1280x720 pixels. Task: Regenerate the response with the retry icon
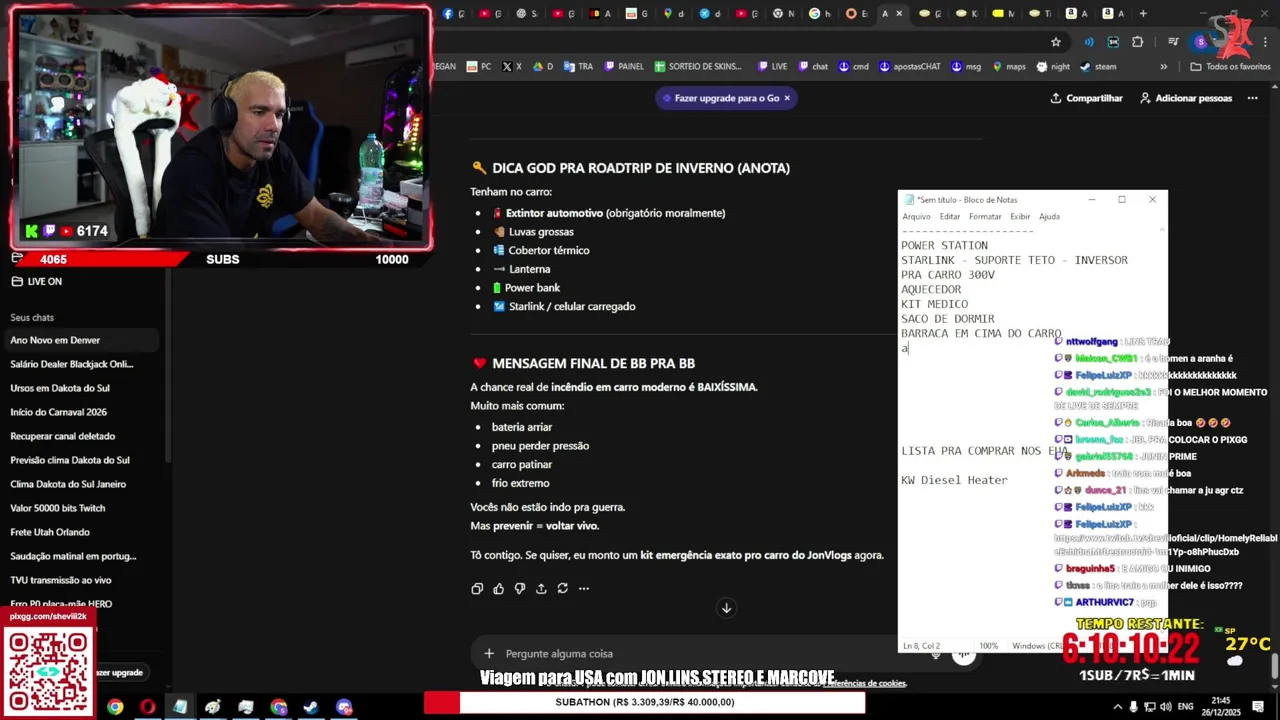(x=562, y=589)
